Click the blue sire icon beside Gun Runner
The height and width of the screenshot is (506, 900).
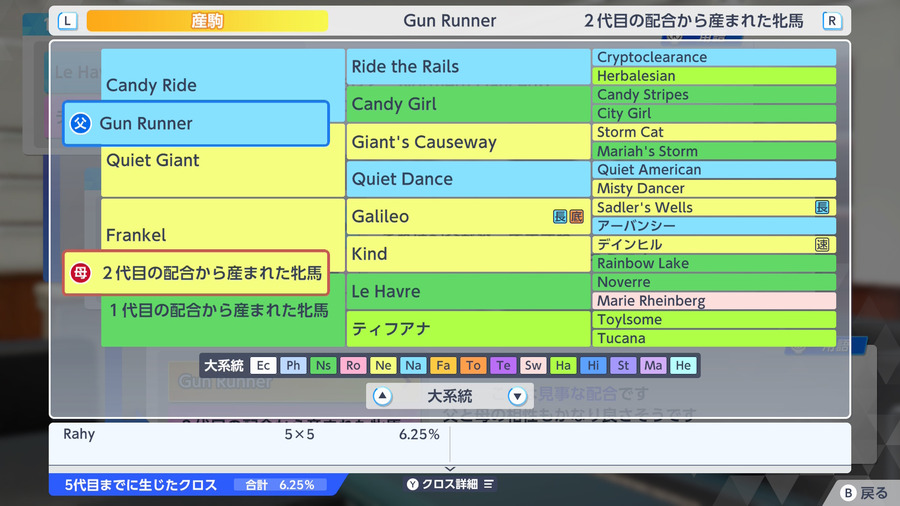[80, 123]
